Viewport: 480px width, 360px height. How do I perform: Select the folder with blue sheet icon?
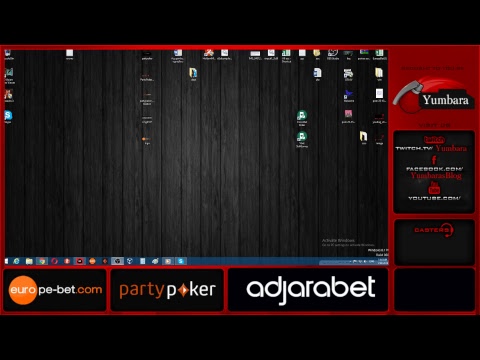click(x=193, y=74)
